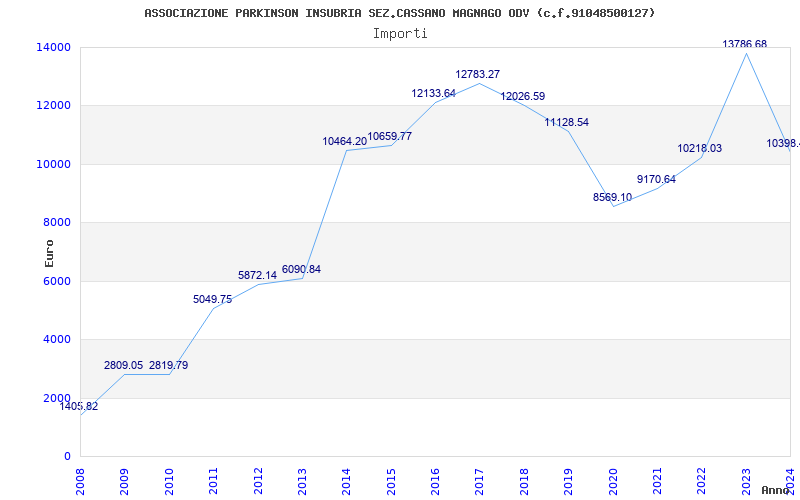The image size is (800, 500).
Task: Click the data label 2819.79
Action: click(x=168, y=365)
